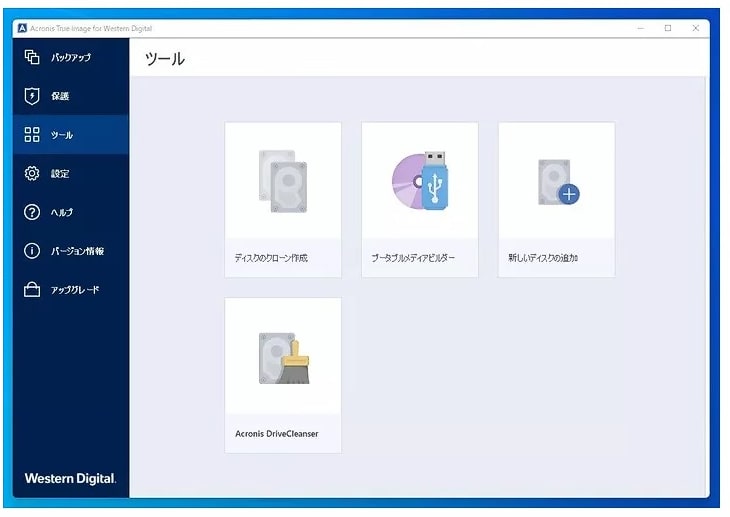Minimize the Acronis True Image window
Screen dimensions: 730x517
click(x=640, y=28)
